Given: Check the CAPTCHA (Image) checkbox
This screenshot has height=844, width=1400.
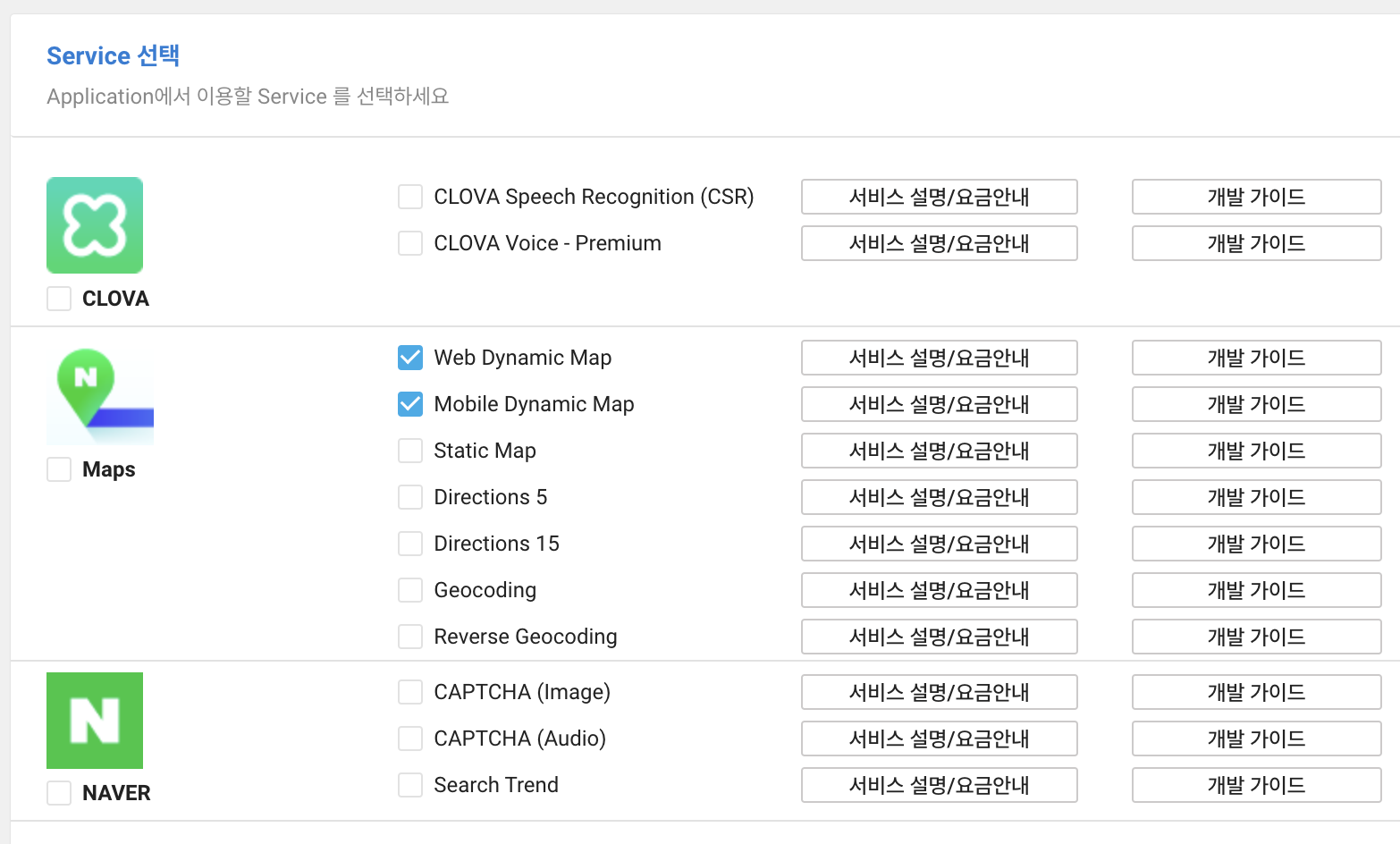Looking at the screenshot, I should pos(410,692).
